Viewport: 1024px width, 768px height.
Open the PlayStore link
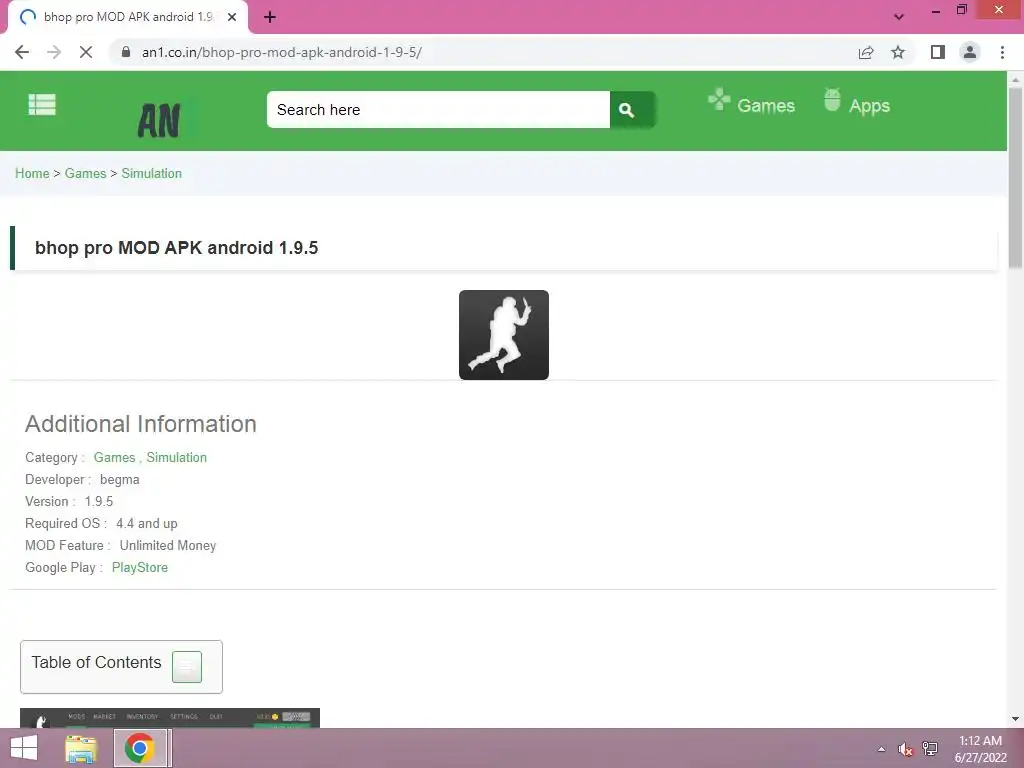pyautogui.click(x=140, y=567)
